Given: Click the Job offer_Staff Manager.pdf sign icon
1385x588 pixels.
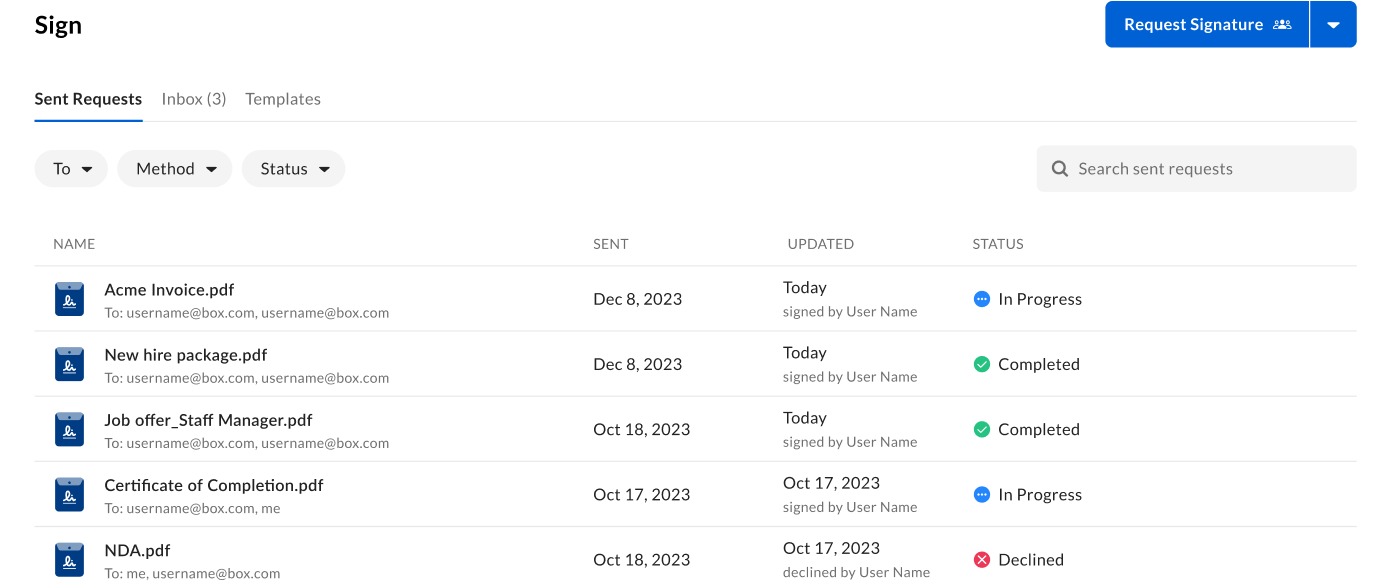Looking at the screenshot, I should [x=69, y=429].
